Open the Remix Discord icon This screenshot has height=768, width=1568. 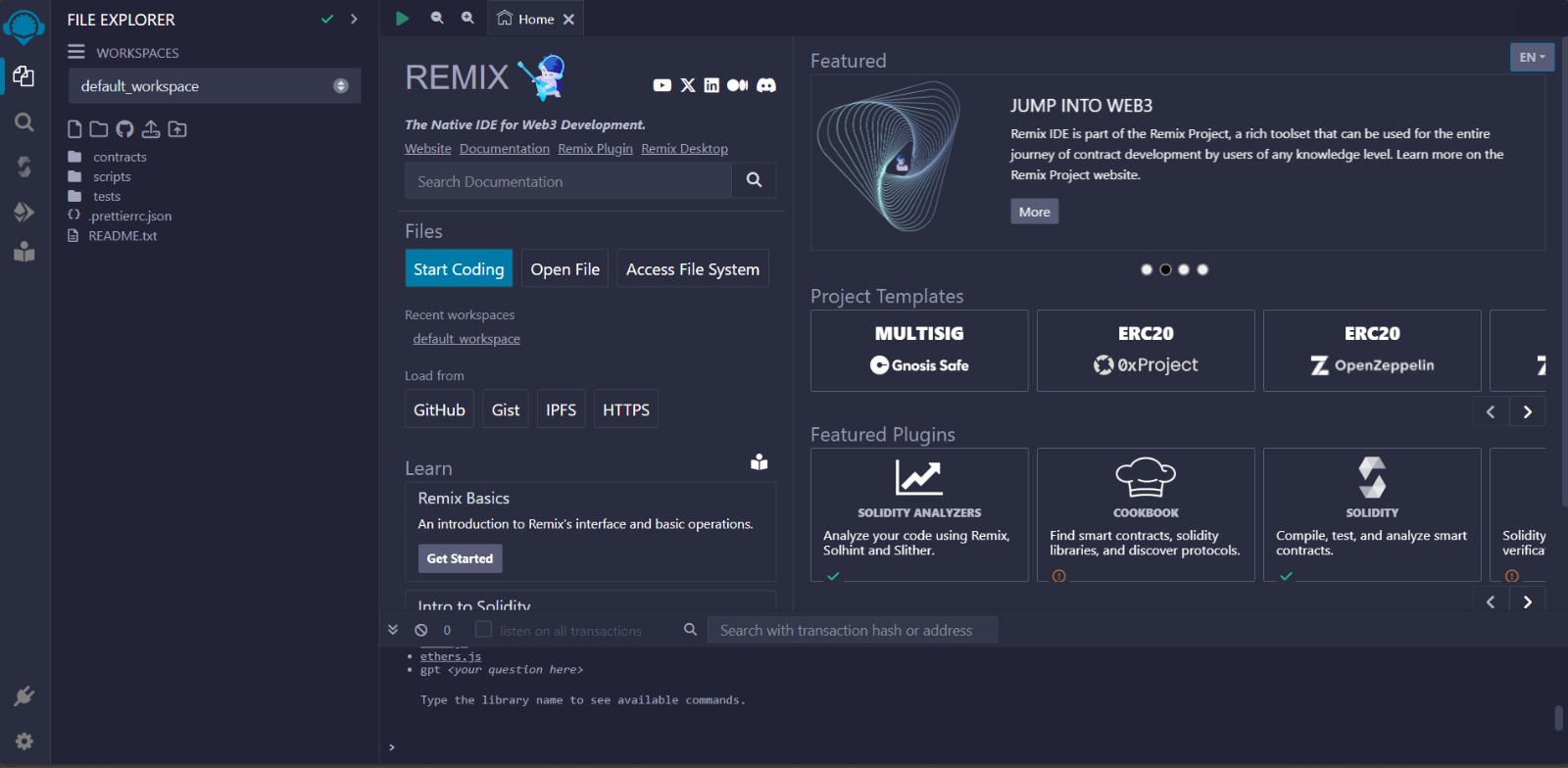[x=766, y=85]
